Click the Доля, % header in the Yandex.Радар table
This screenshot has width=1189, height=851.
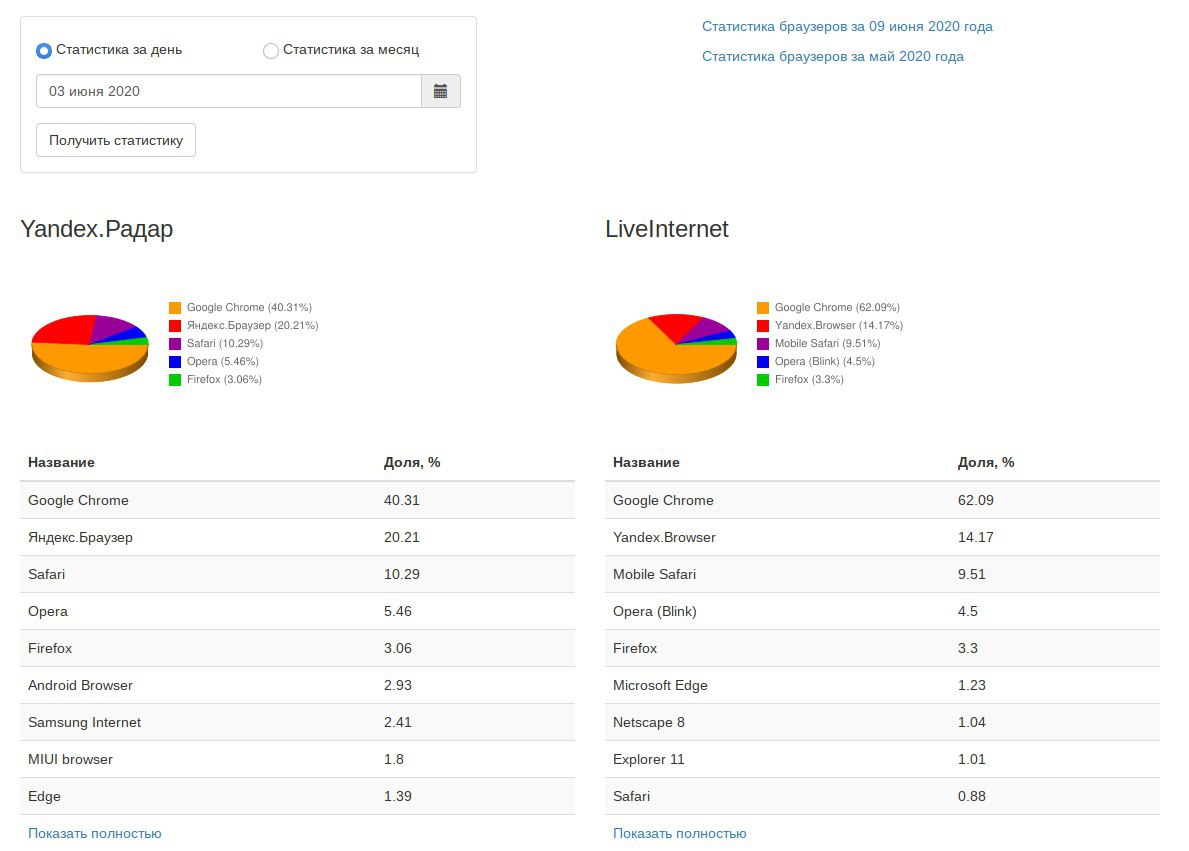tap(412, 462)
